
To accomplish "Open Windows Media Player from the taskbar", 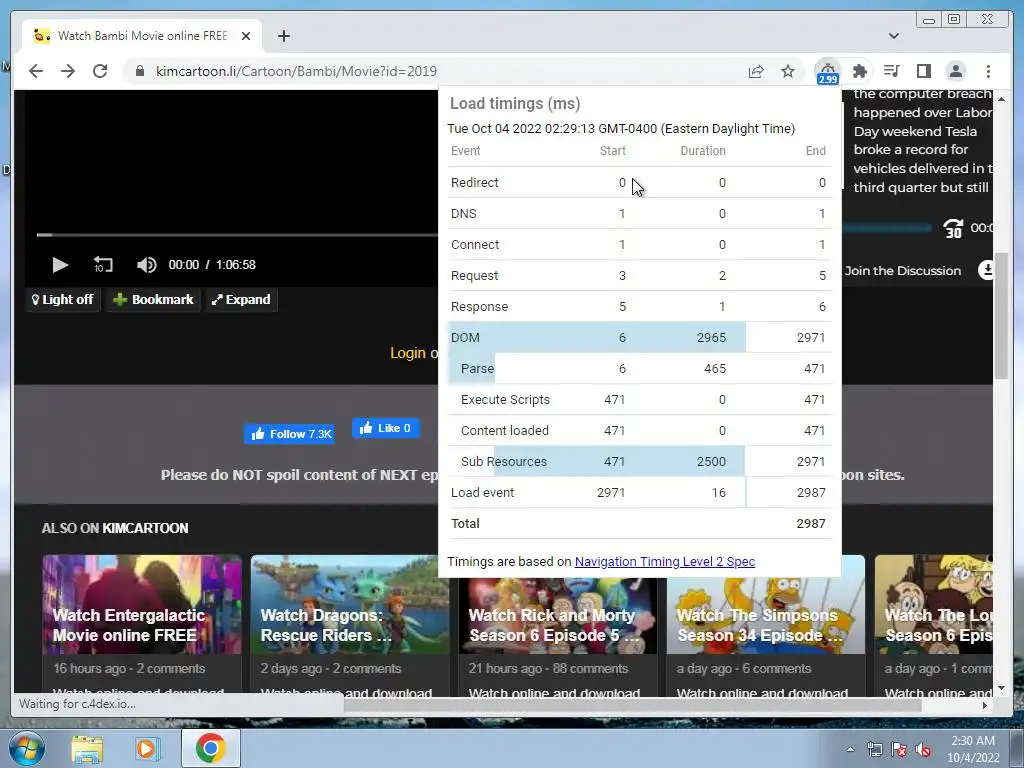I will [x=148, y=748].
